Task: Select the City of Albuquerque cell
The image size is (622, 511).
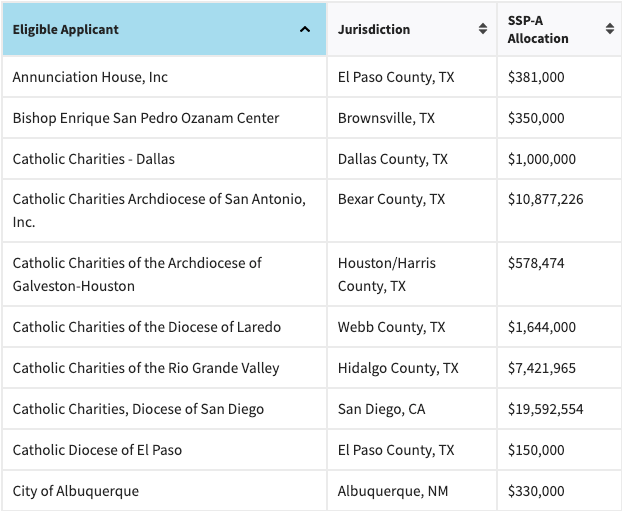Action: click(x=164, y=491)
